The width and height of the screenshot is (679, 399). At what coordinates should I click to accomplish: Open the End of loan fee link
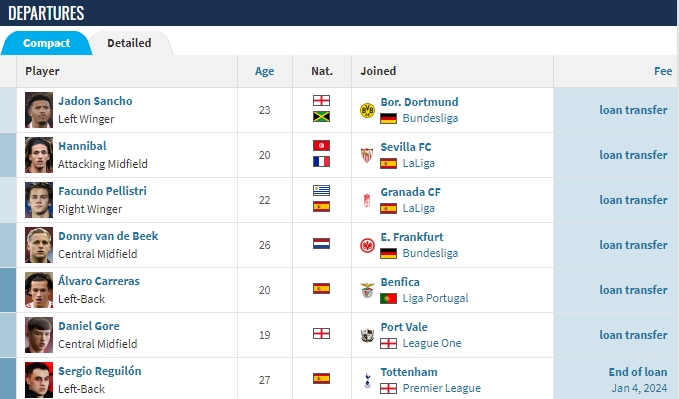637,372
